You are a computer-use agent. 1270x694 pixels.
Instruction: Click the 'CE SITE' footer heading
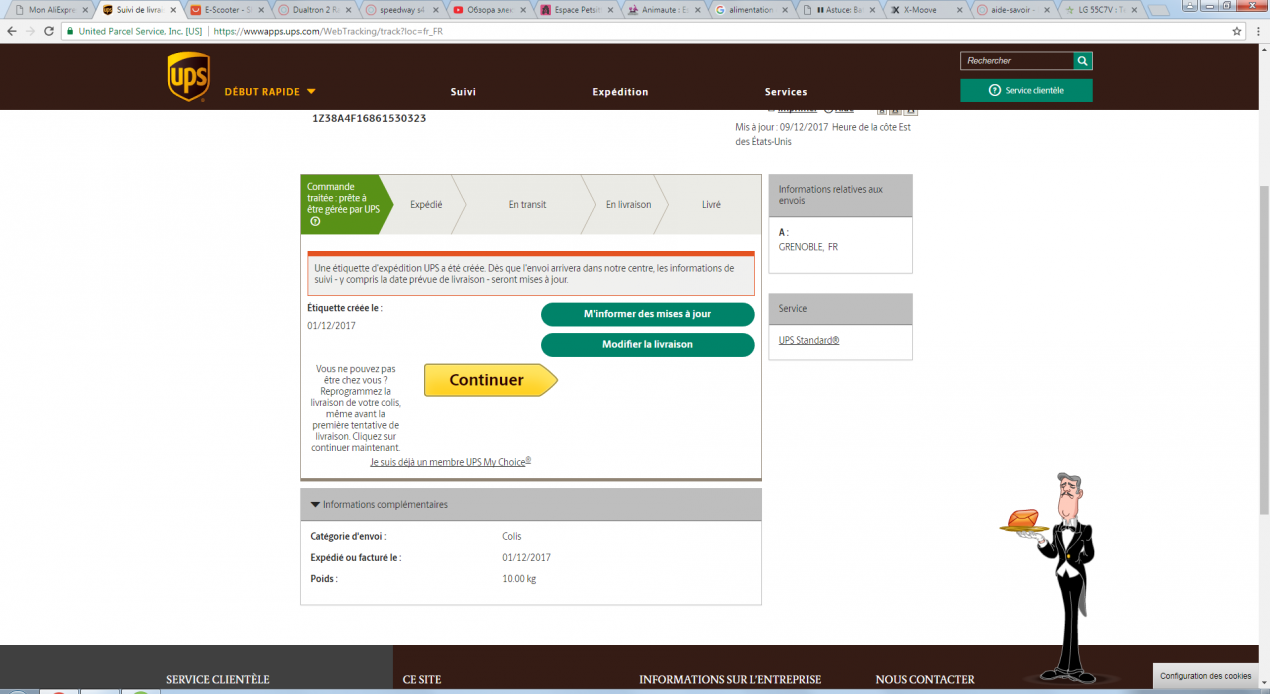(x=422, y=680)
